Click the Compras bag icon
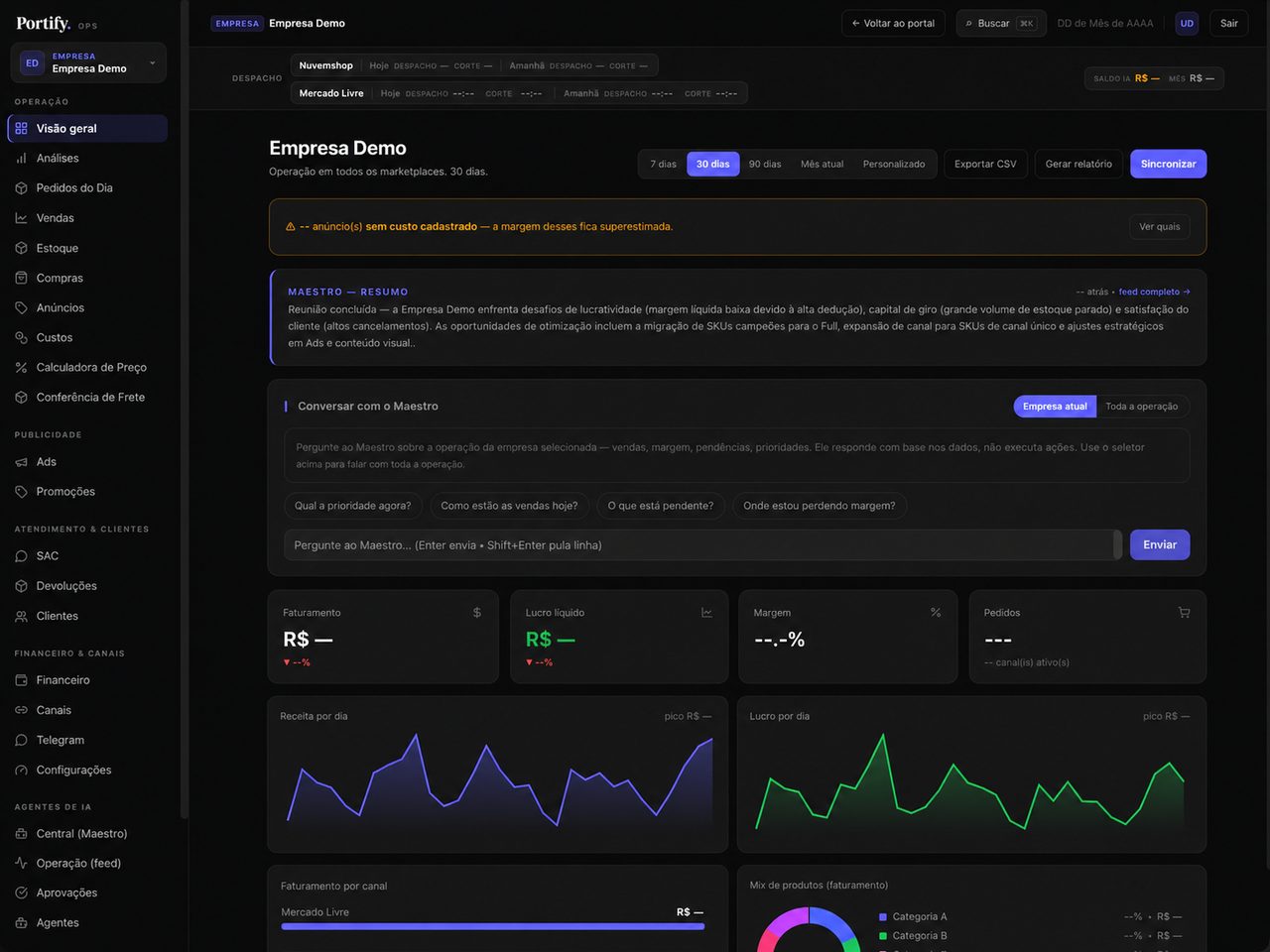The height and width of the screenshot is (952, 1270). [21, 278]
